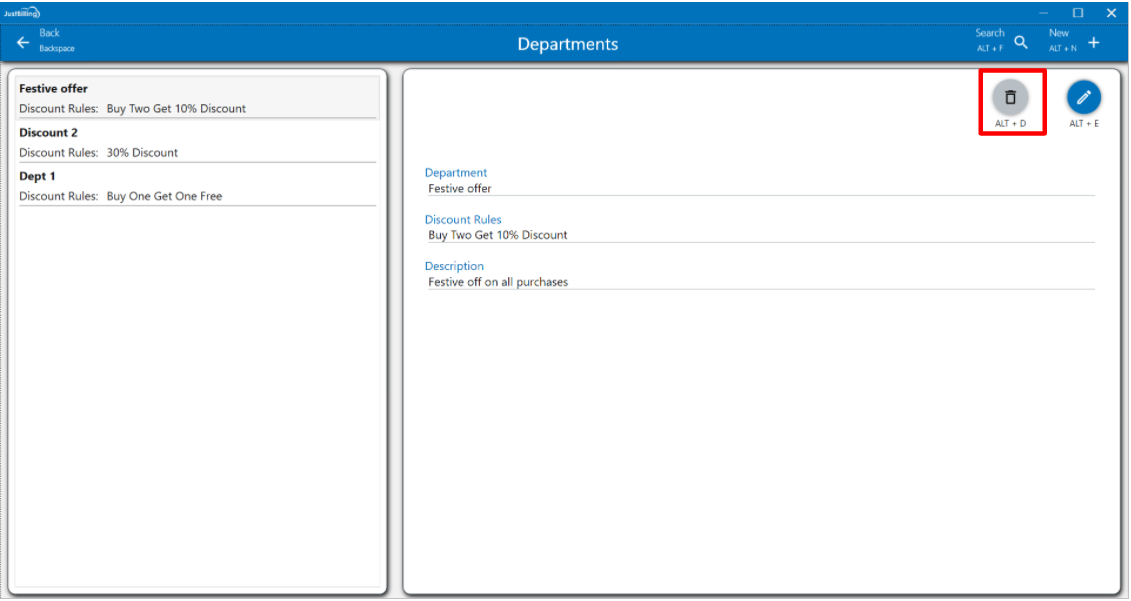Click the Departments page title

point(567,44)
